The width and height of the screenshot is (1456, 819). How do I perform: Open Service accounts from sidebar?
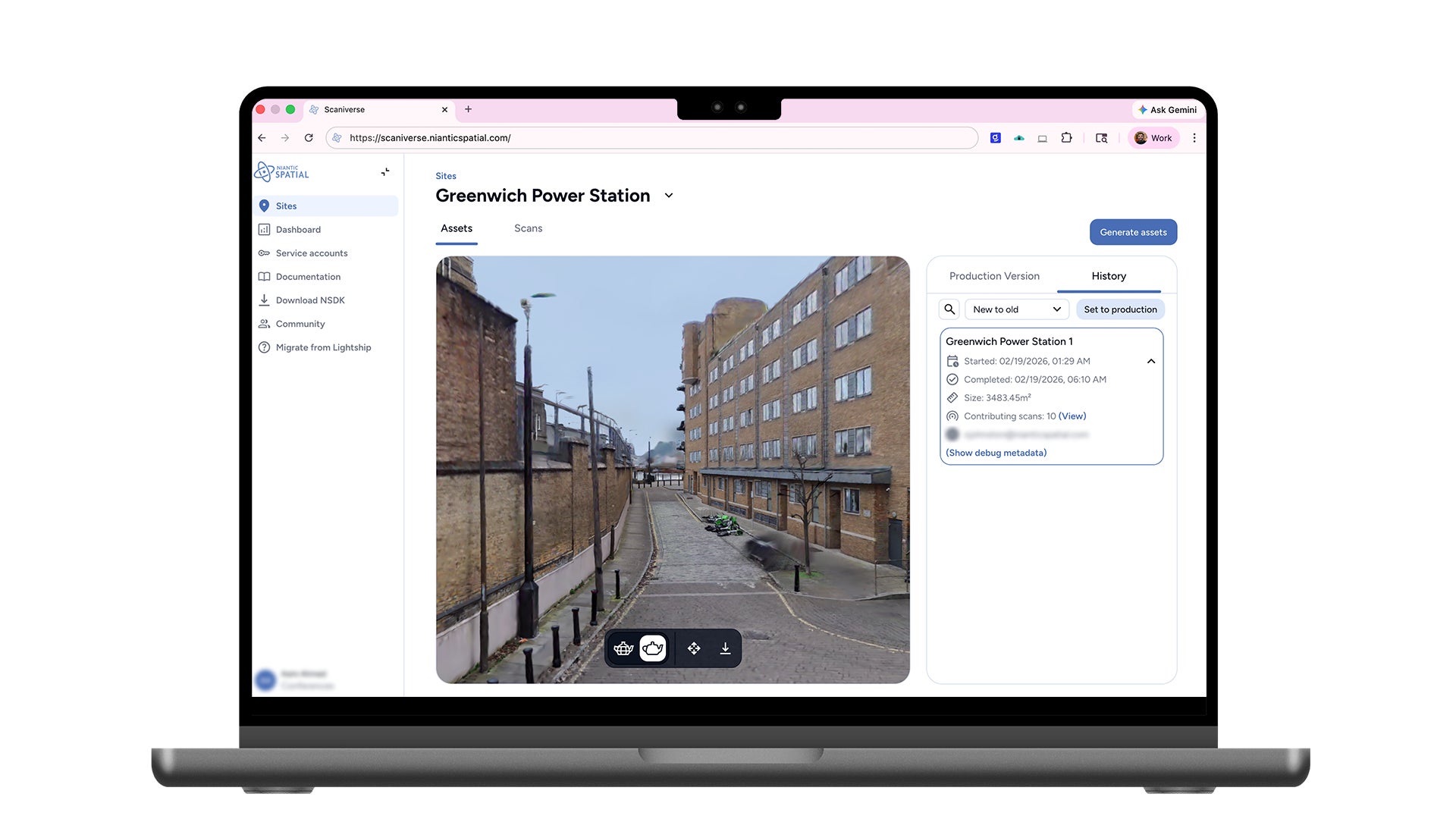311,253
